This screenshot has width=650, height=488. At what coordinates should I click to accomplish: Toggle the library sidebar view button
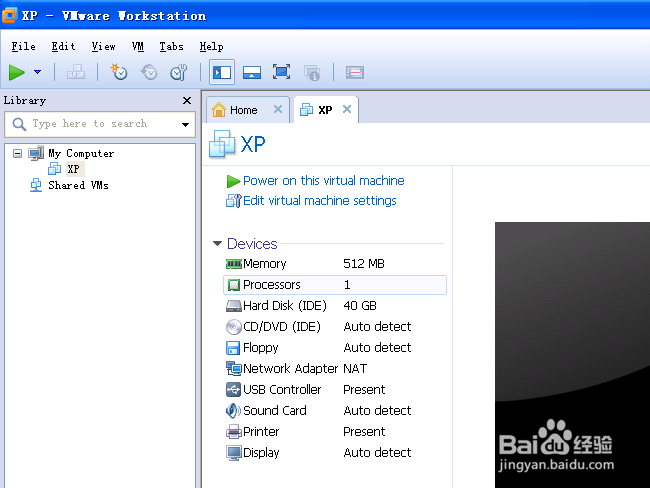coord(222,73)
